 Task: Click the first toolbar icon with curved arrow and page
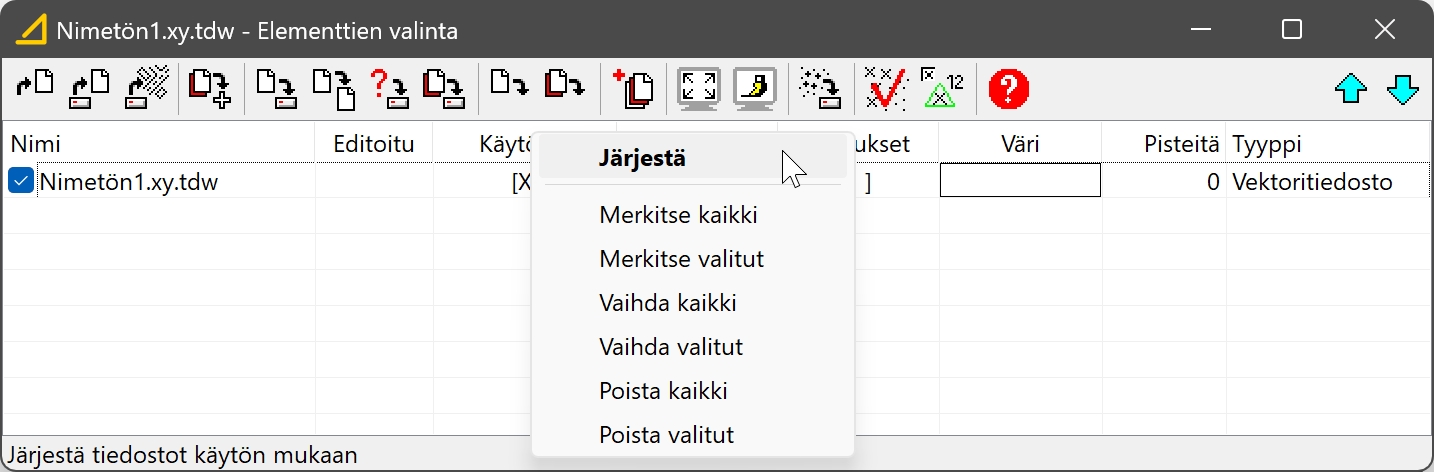coord(35,88)
